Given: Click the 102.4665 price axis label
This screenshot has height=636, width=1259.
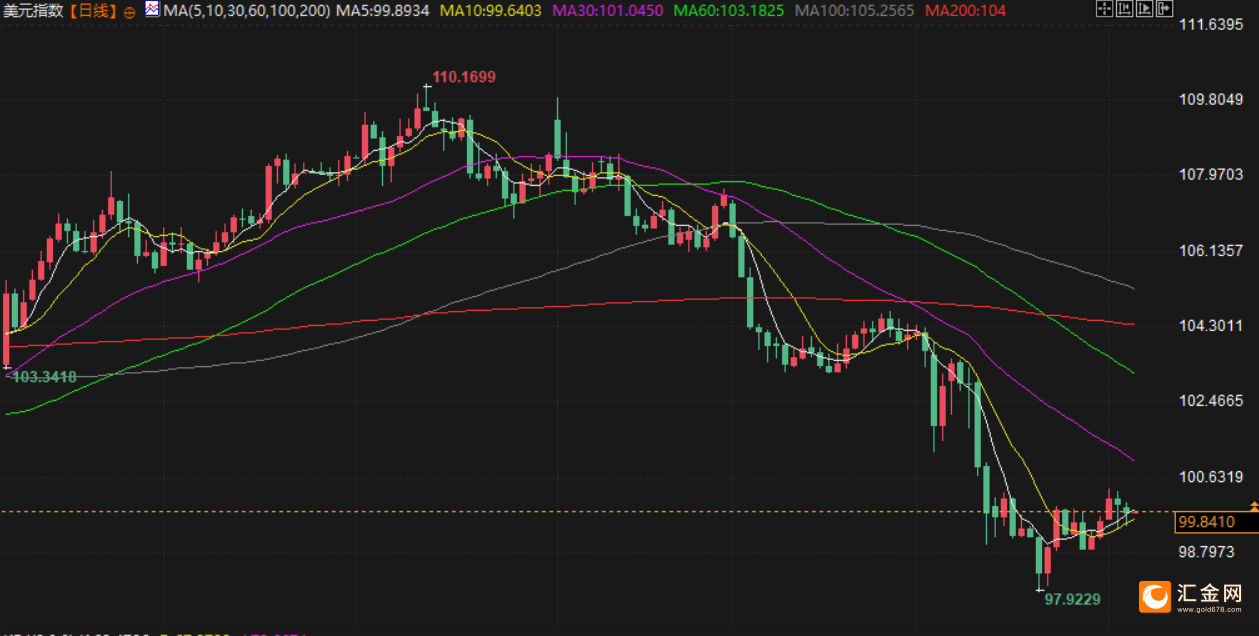Looking at the screenshot, I should (1211, 401).
